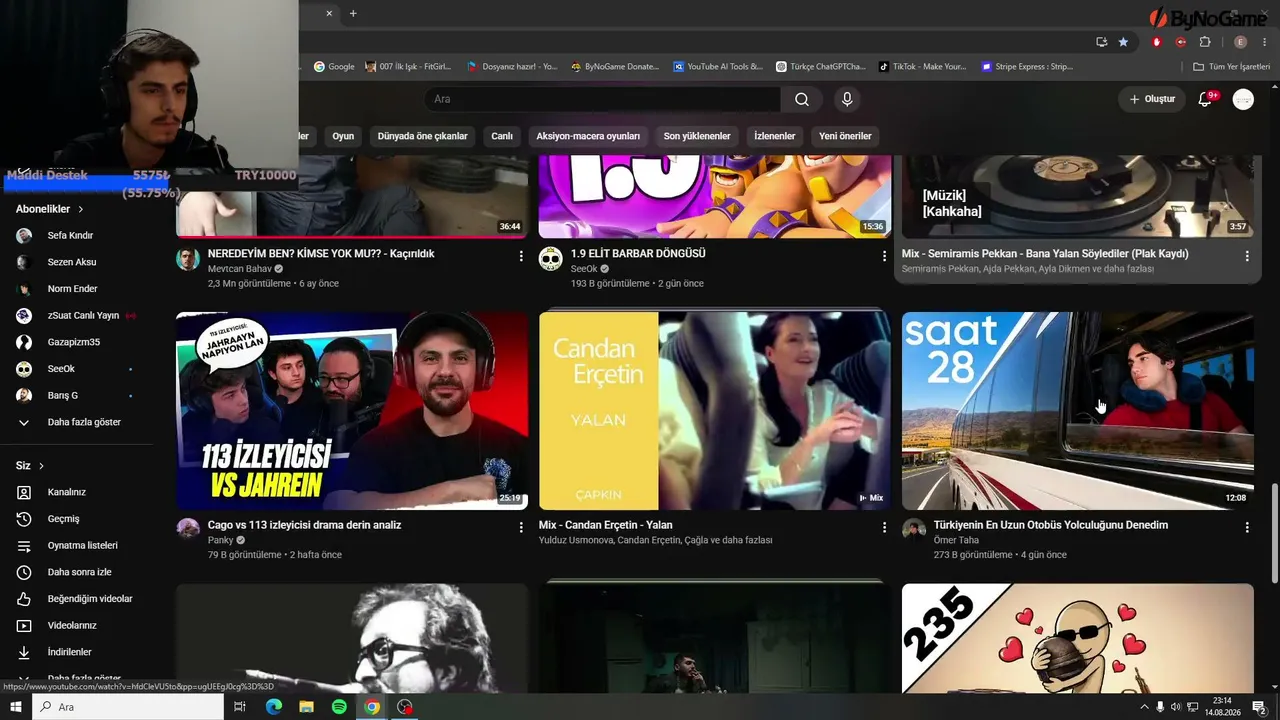
Task: Click the YouTube search magnifier button
Action: [802, 99]
